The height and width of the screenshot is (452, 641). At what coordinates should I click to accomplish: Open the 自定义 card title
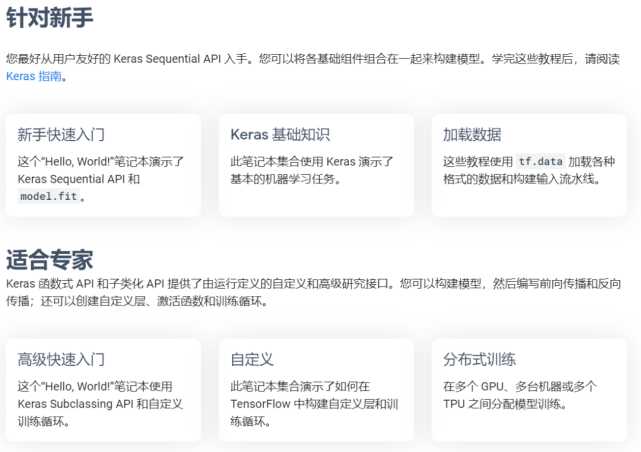click(x=252, y=359)
